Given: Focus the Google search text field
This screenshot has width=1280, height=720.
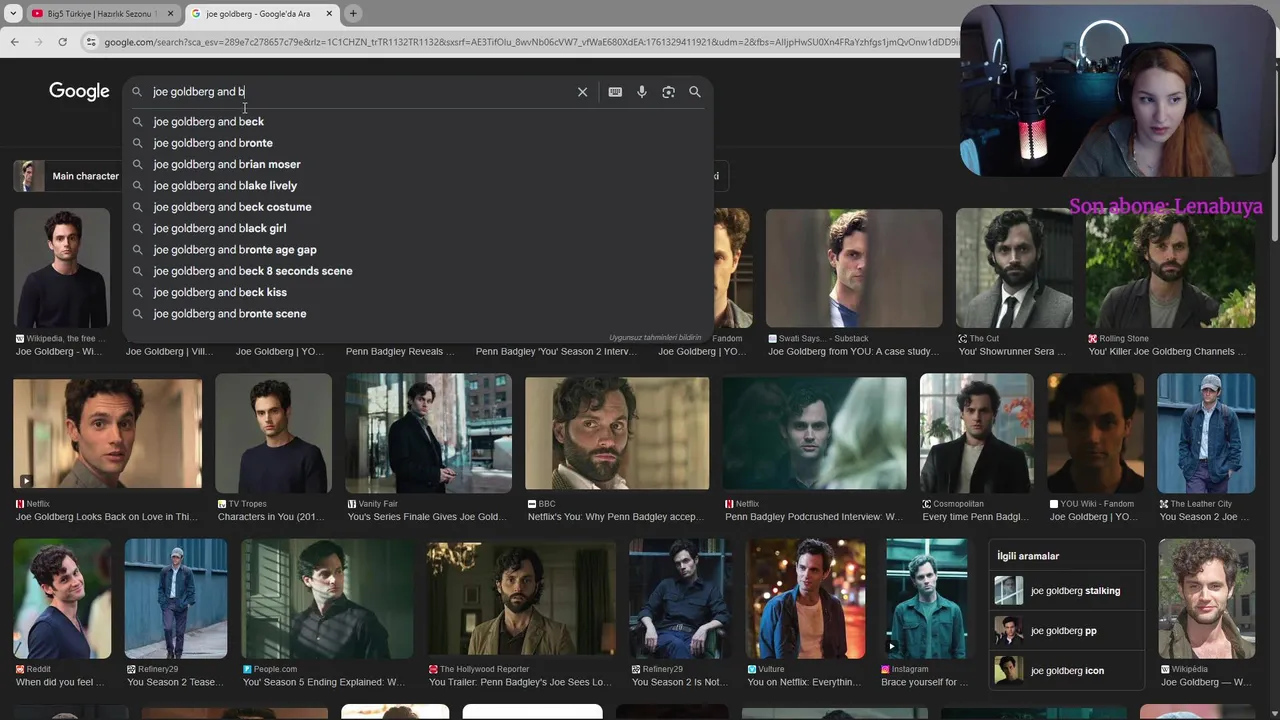Looking at the screenshot, I should 360,92.
